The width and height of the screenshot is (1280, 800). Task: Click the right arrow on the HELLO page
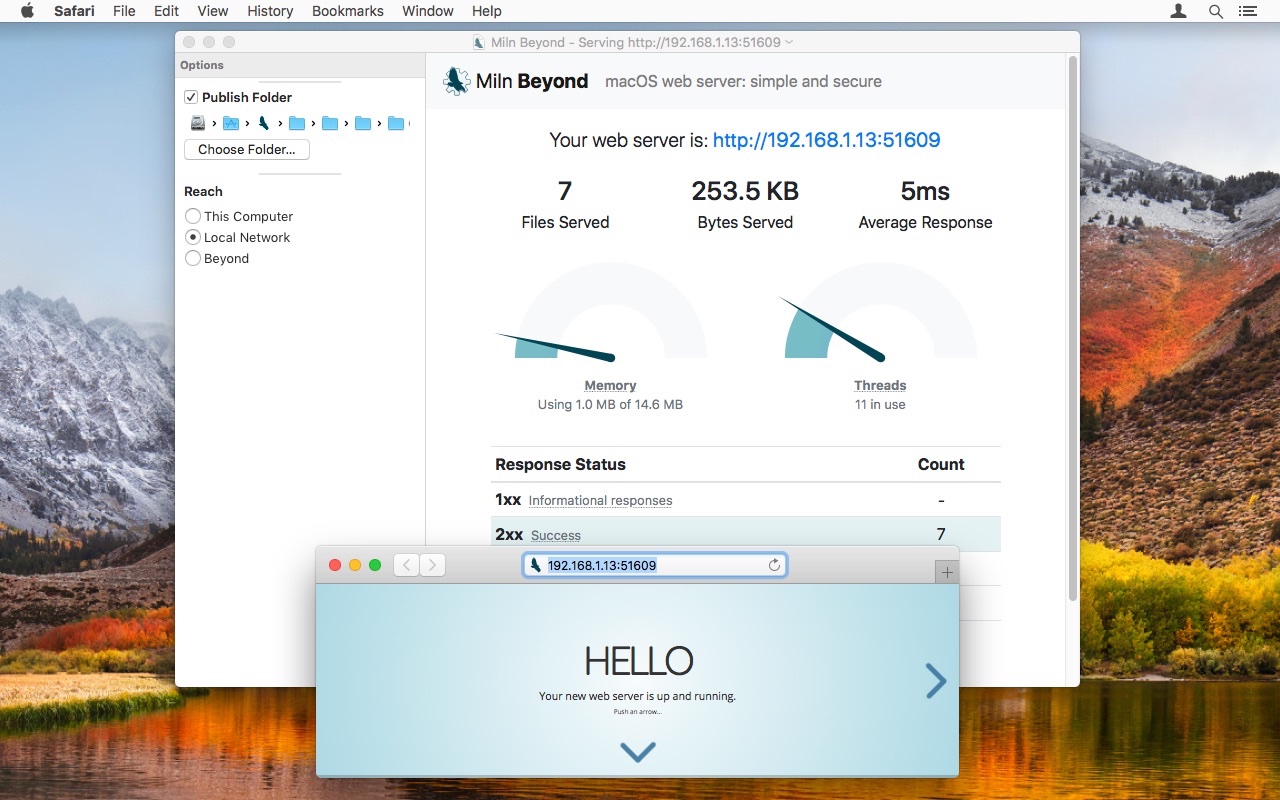[936, 681]
